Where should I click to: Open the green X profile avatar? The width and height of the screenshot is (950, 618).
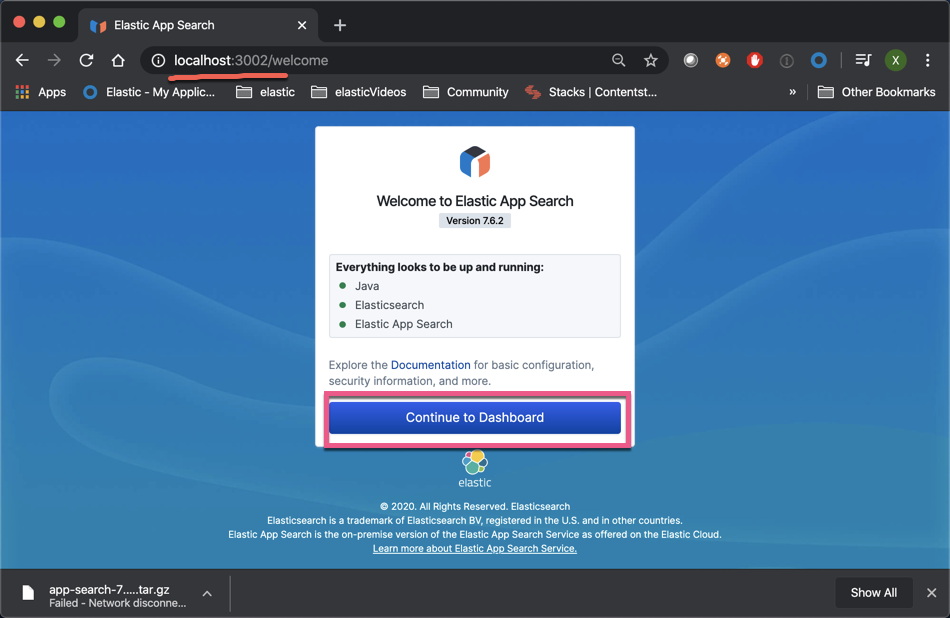895,60
